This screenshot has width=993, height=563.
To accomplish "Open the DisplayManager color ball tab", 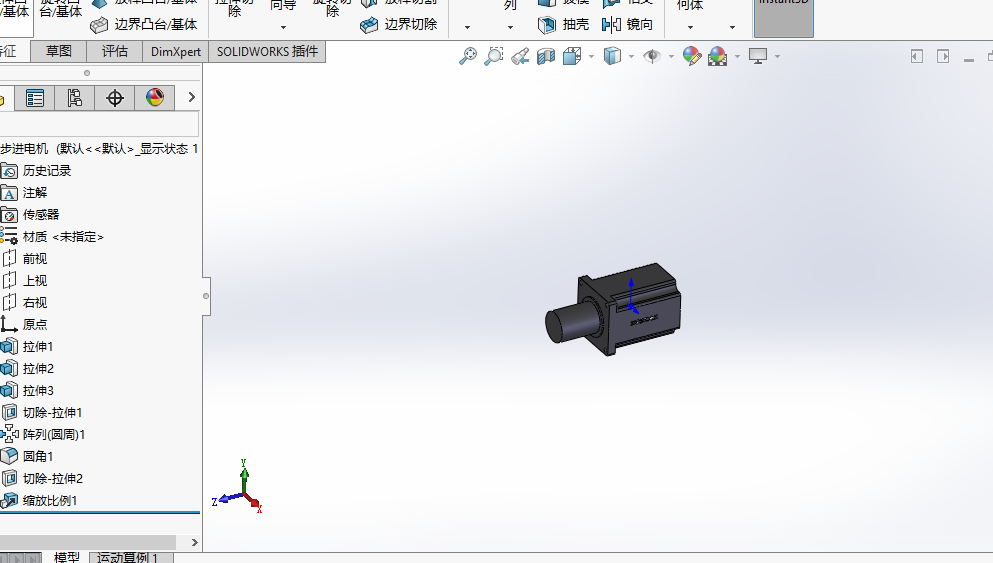I will [x=155, y=98].
